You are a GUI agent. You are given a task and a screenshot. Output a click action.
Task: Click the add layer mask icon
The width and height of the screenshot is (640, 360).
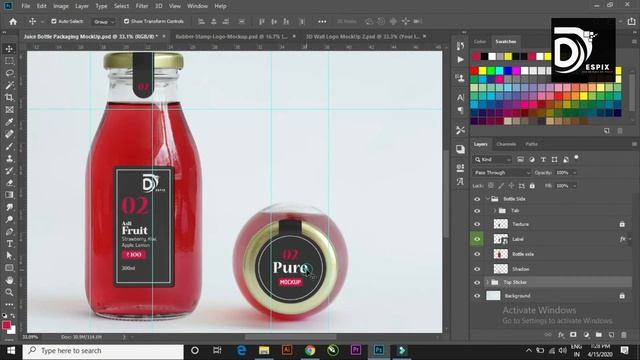(573, 335)
